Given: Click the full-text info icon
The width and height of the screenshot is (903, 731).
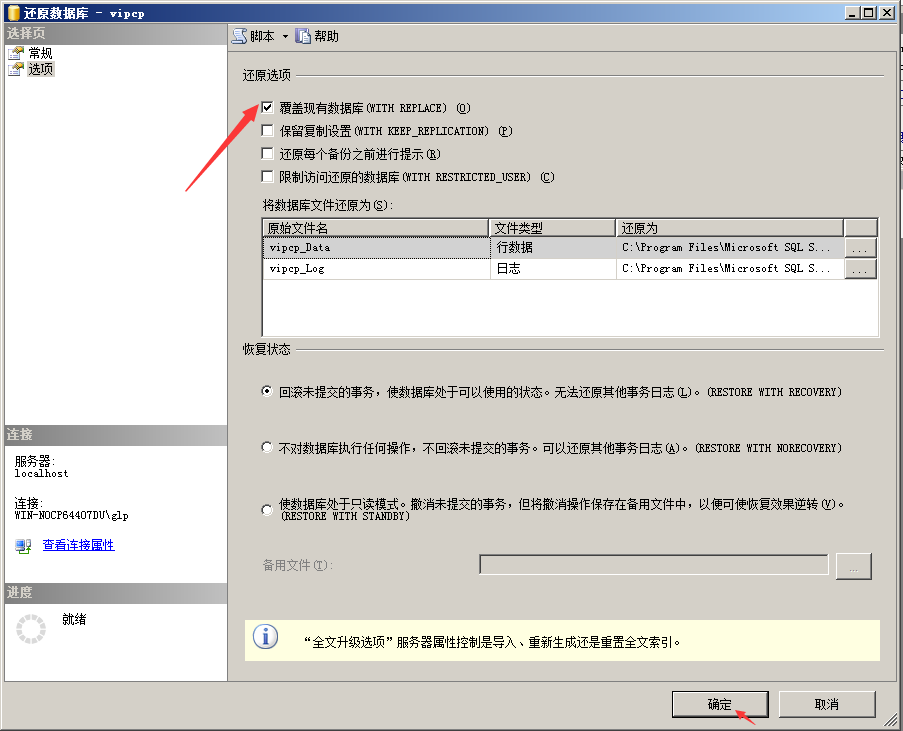Looking at the screenshot, I should (x=265, y=637).
